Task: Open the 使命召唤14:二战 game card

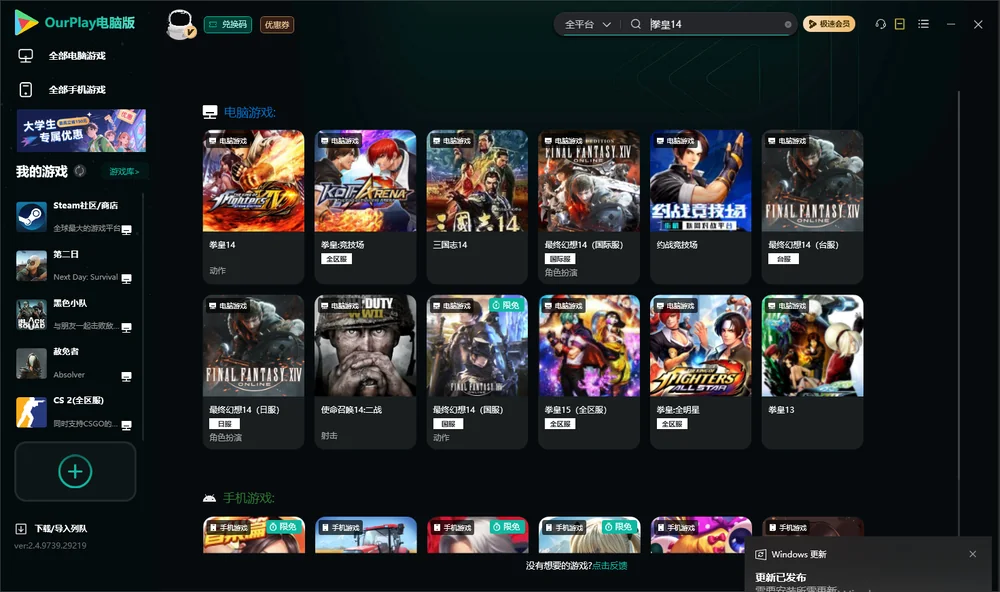Action: click(365, 372)
